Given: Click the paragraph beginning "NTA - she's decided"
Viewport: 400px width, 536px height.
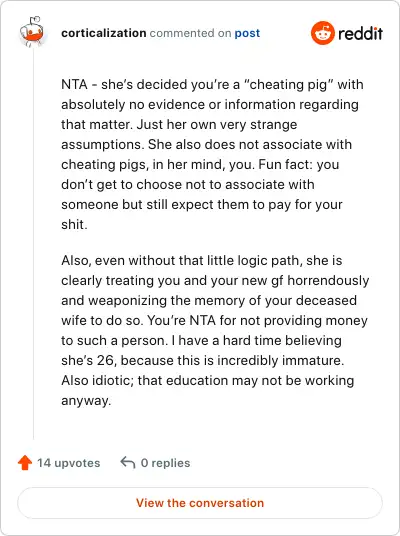Looking at the screenshot, I should 212,155.
